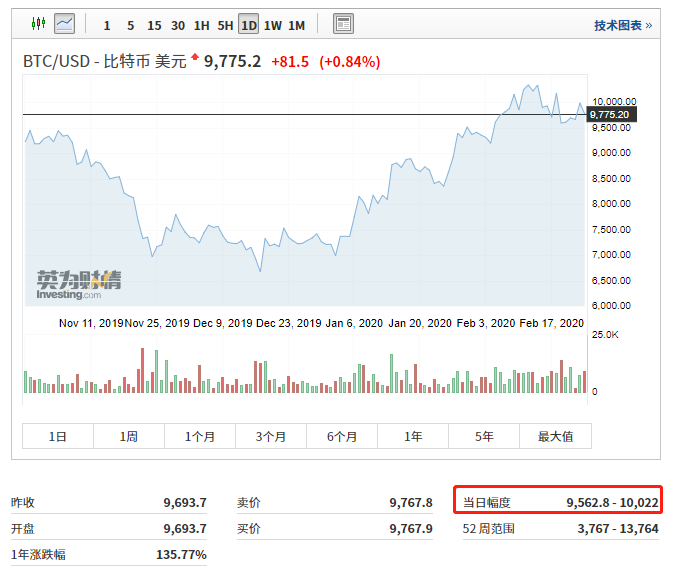The height and width of the screenshot is (570, 674).
Task: Select the area line chart icon
Action: (65, 23)
